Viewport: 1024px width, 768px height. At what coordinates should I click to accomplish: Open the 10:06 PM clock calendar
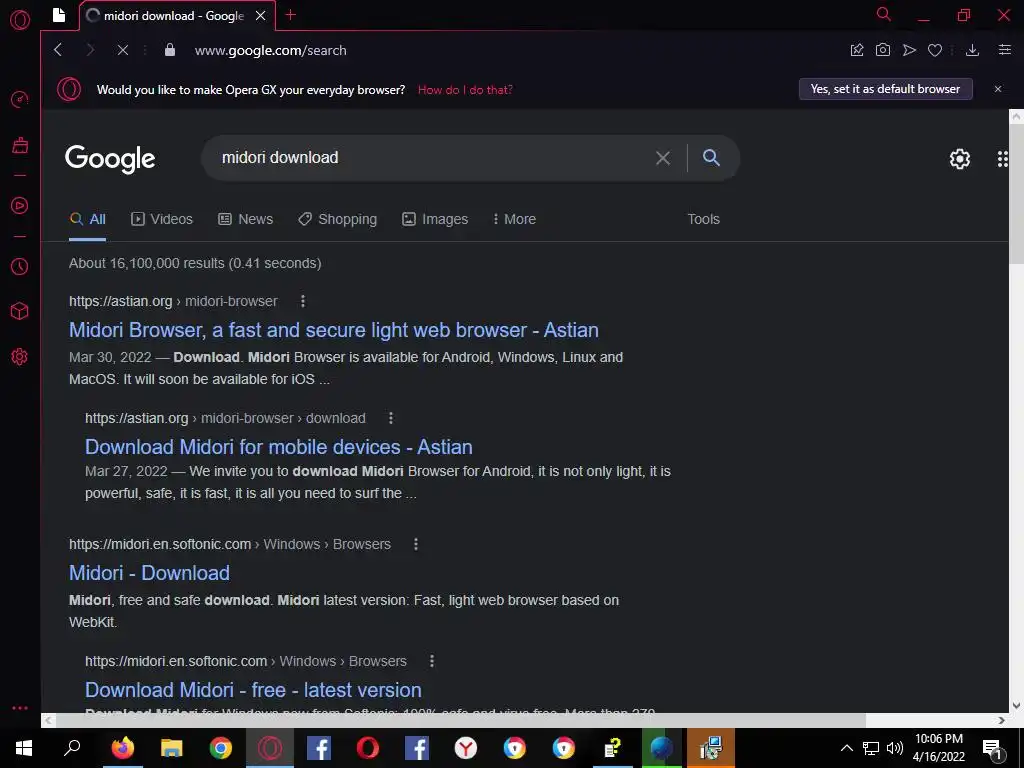[938, 748]
